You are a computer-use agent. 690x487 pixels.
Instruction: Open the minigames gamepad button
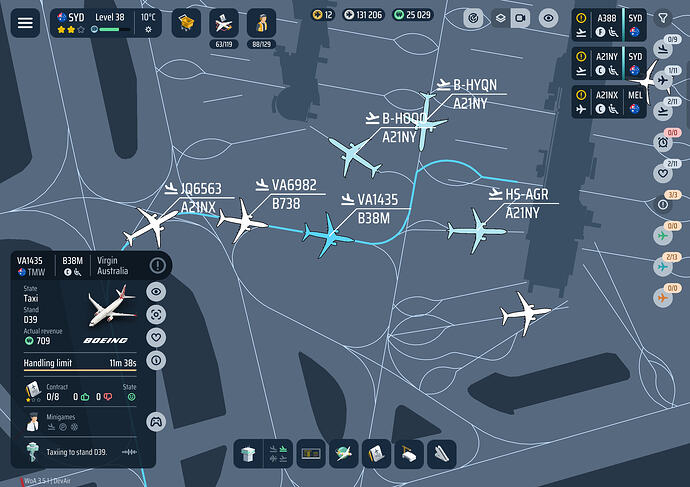point(156,422)
